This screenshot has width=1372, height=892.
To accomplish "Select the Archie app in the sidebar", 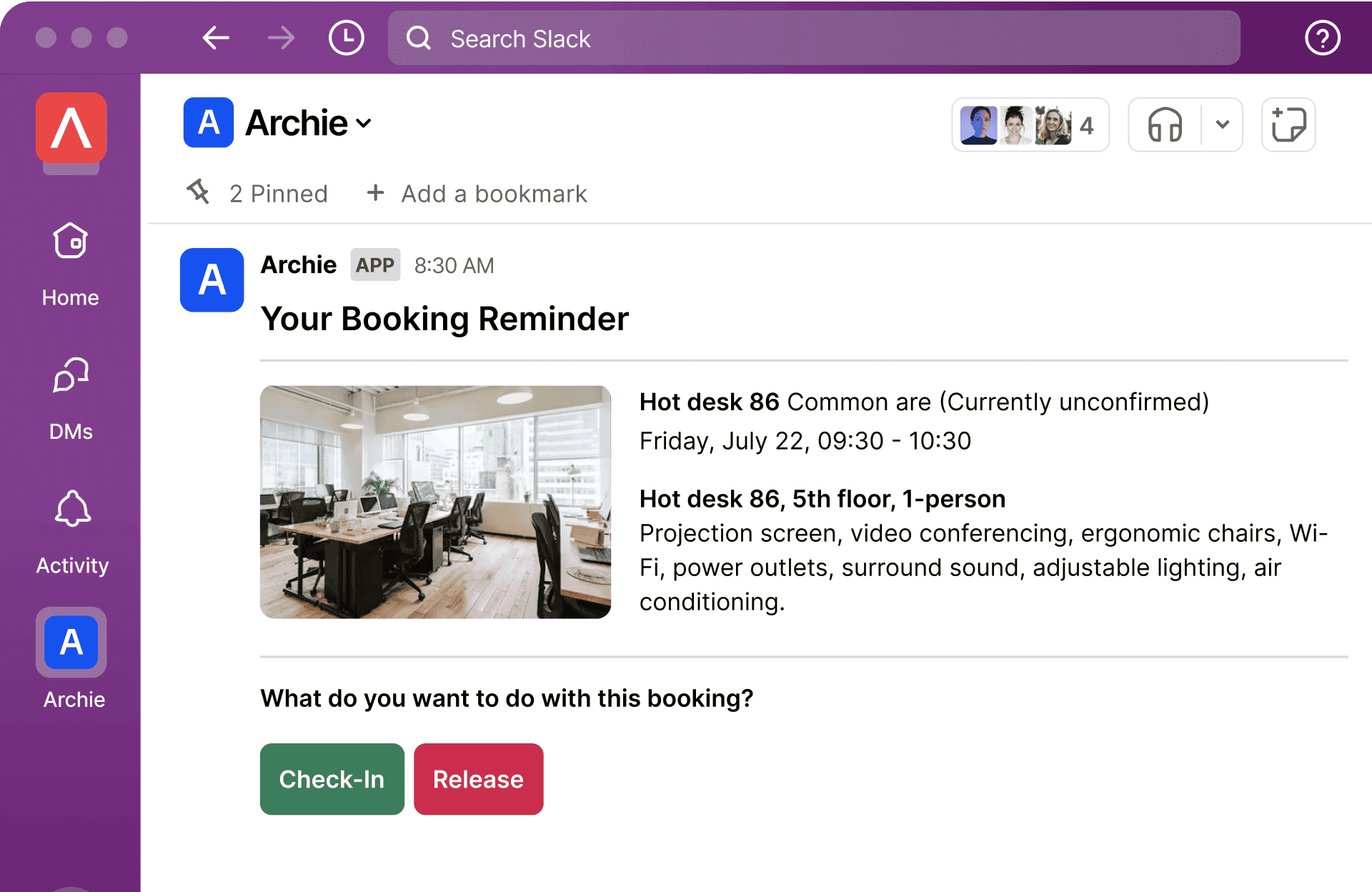I will (71, 642).
